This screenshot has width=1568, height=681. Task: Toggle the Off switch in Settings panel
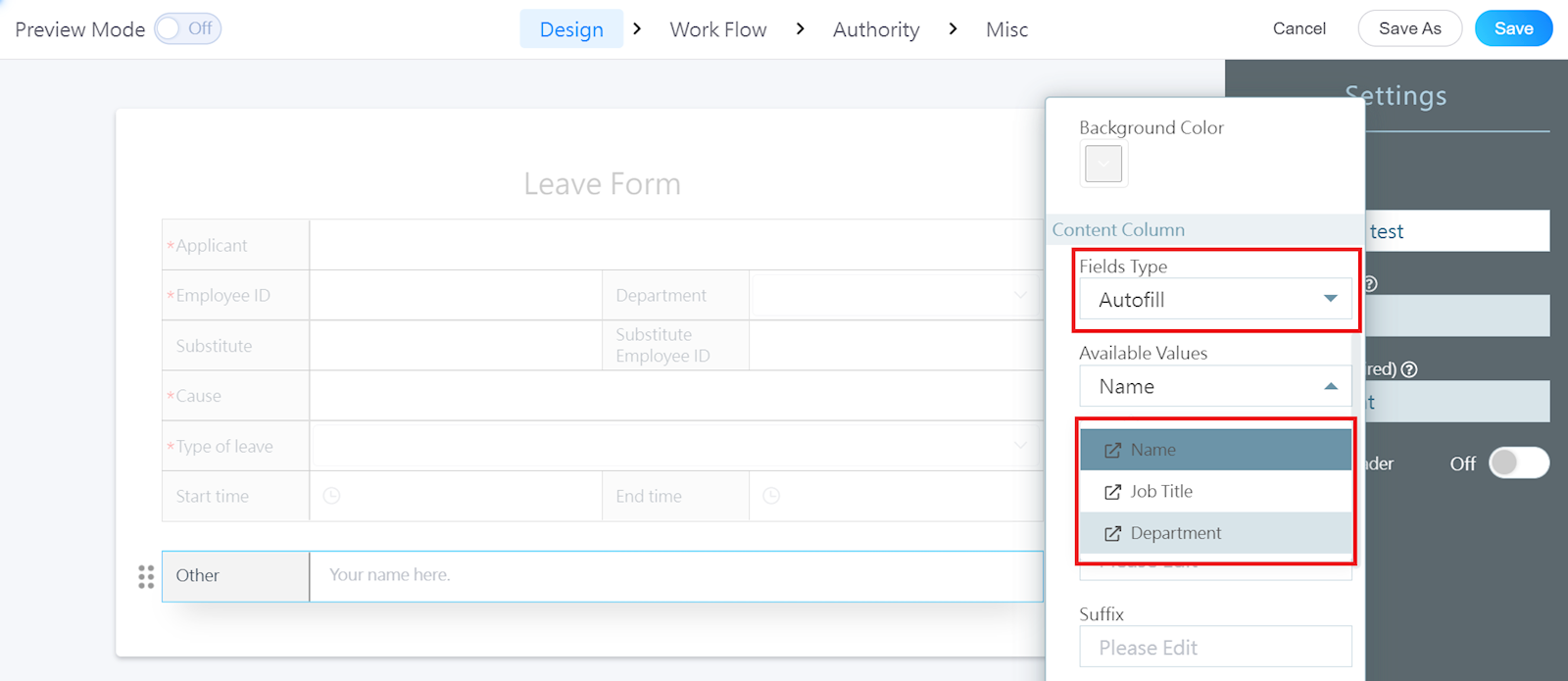pos(1518,463)
